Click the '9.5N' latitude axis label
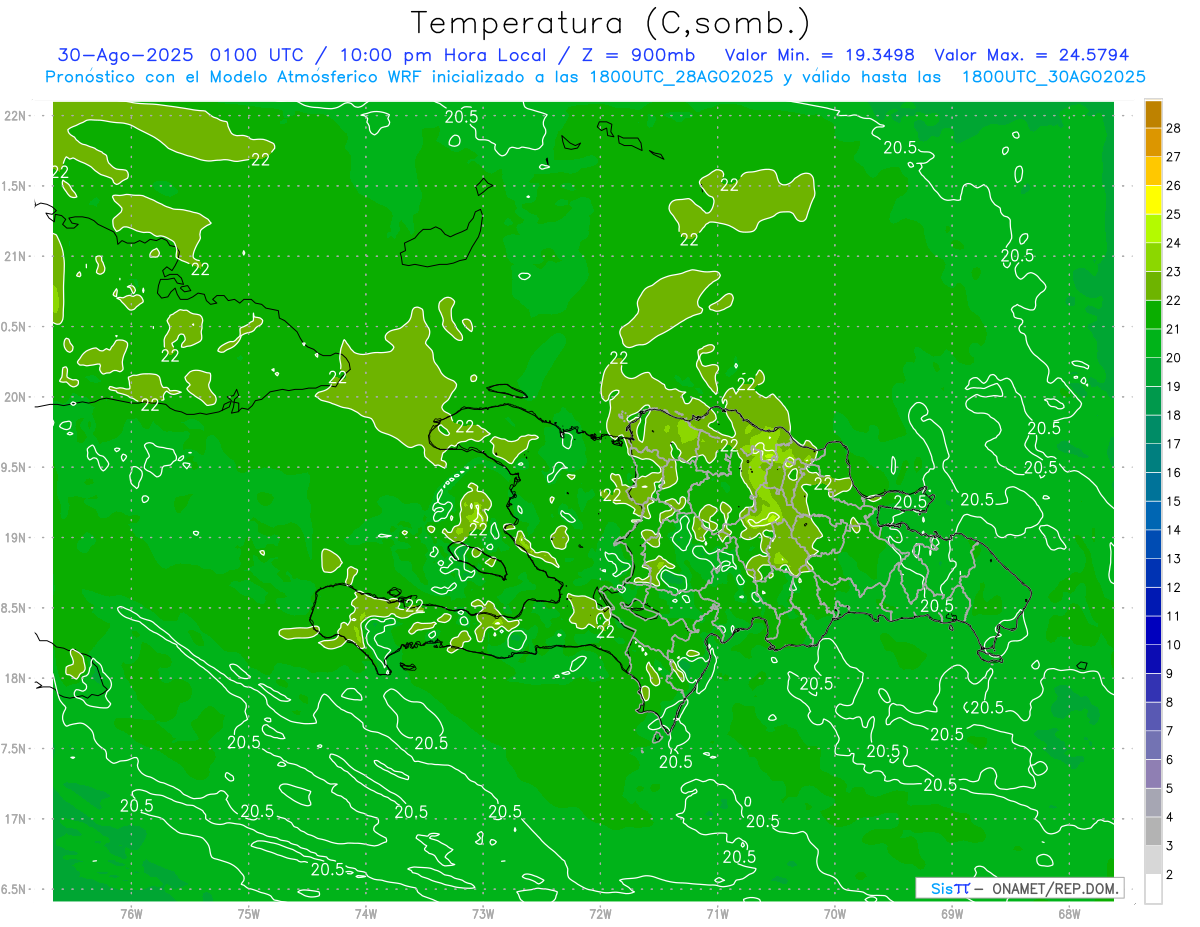The height and width of the screenshot is (927, 1200). click(14, 467)
